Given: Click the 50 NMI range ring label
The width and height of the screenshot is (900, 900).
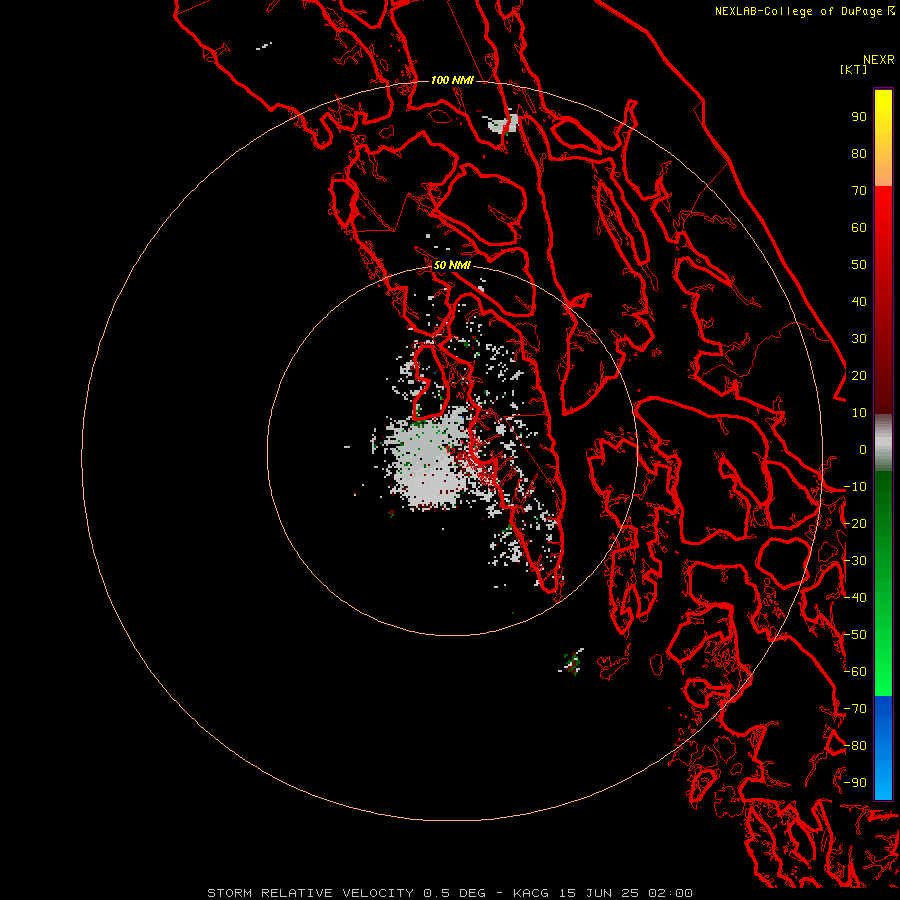Looking at the screenshot, I should pos(452,265).
